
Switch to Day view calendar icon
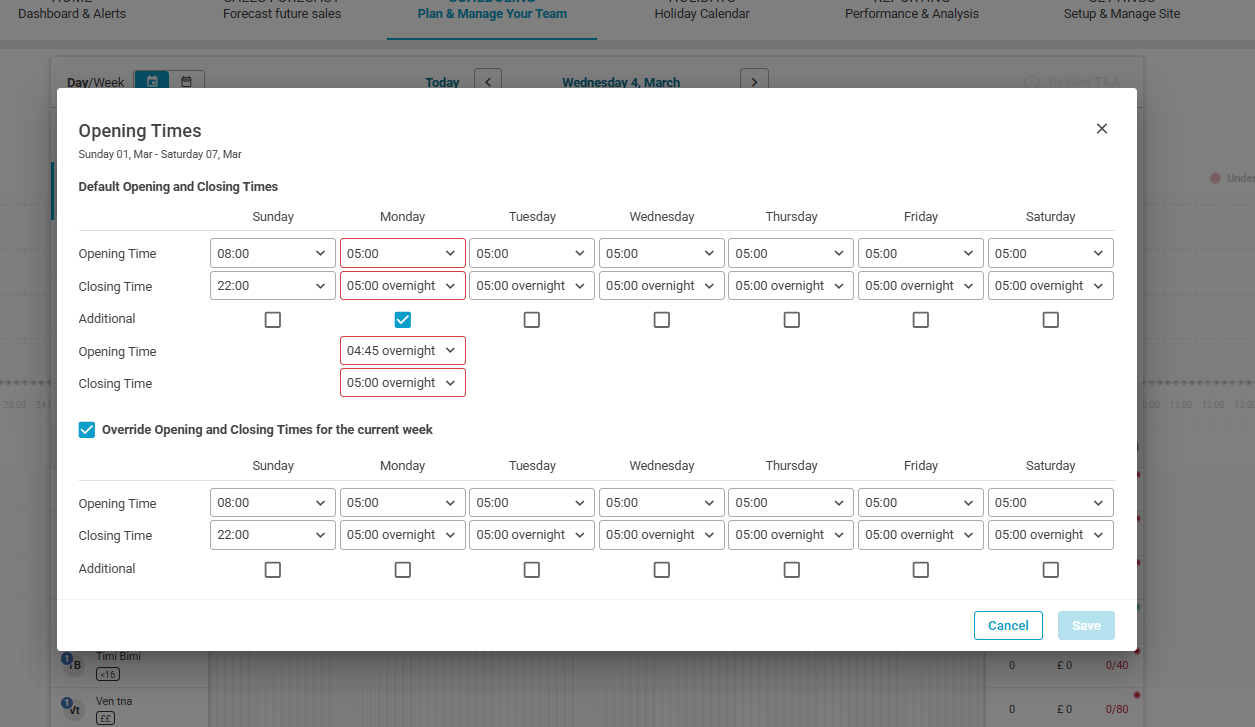tap(152, 82)
